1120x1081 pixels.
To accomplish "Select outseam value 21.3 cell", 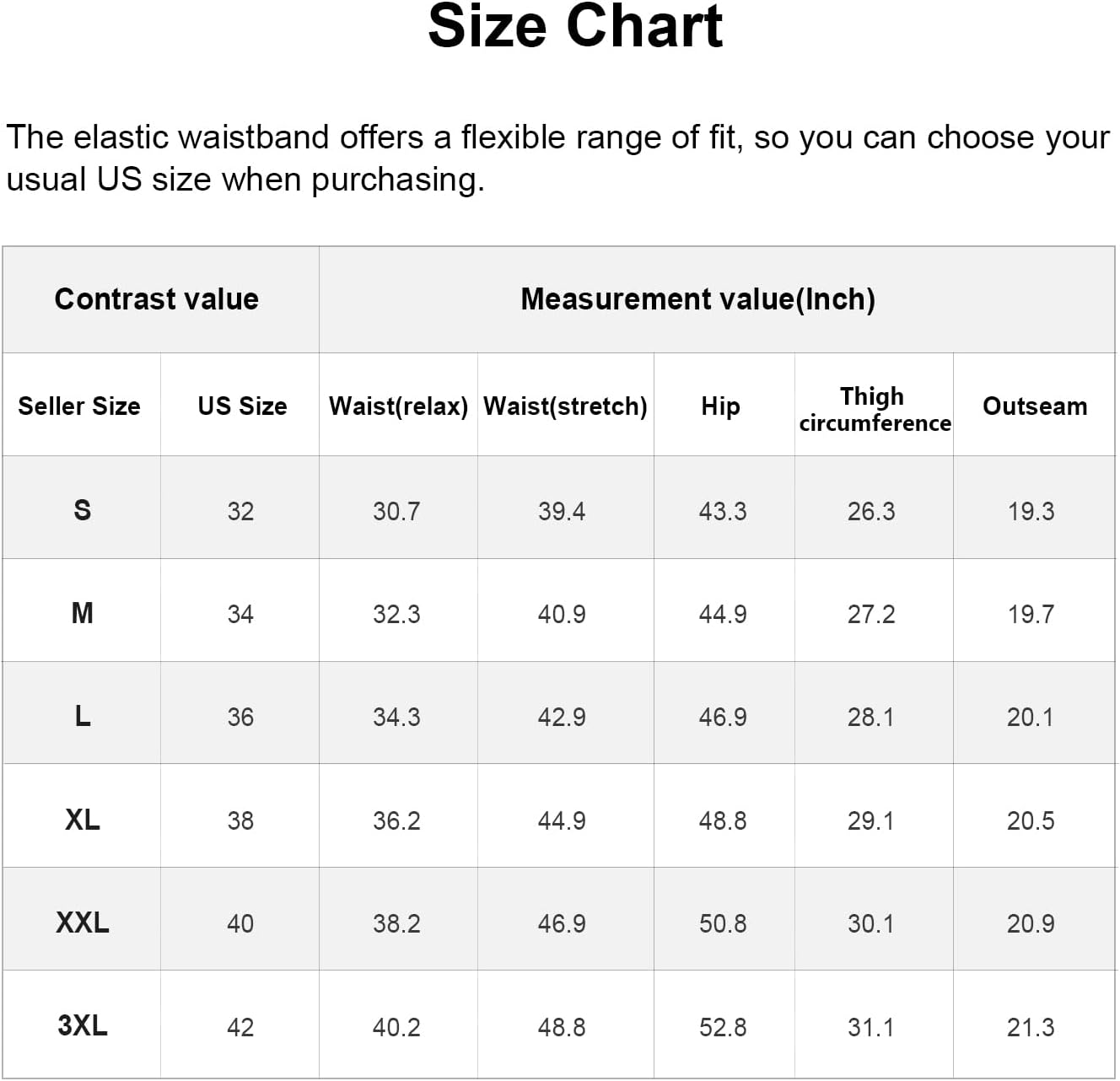I will [x=1031, y=1027].
